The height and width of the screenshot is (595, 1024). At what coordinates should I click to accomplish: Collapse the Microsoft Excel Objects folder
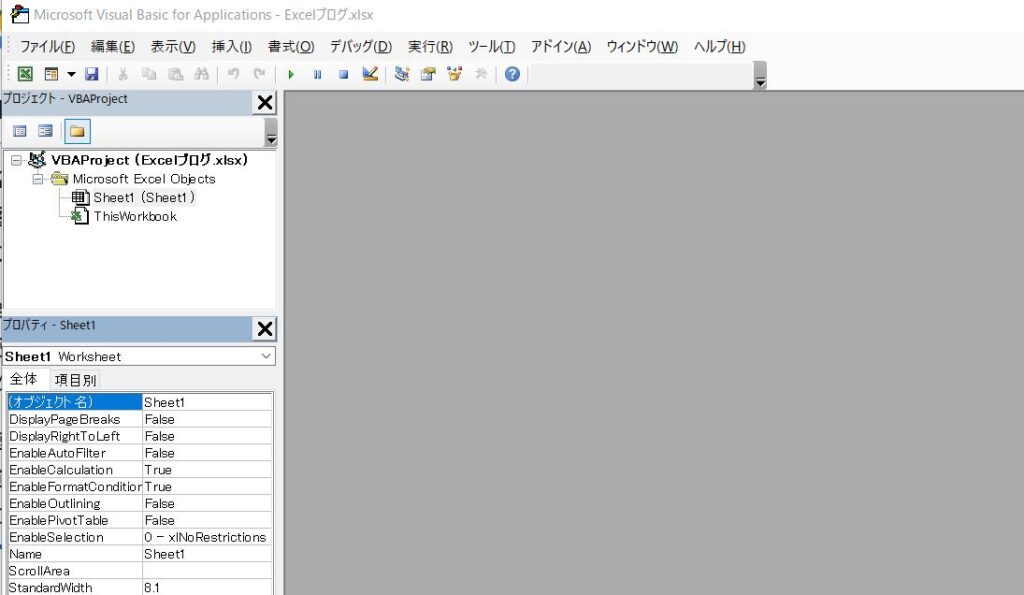[x=37, y=179]
